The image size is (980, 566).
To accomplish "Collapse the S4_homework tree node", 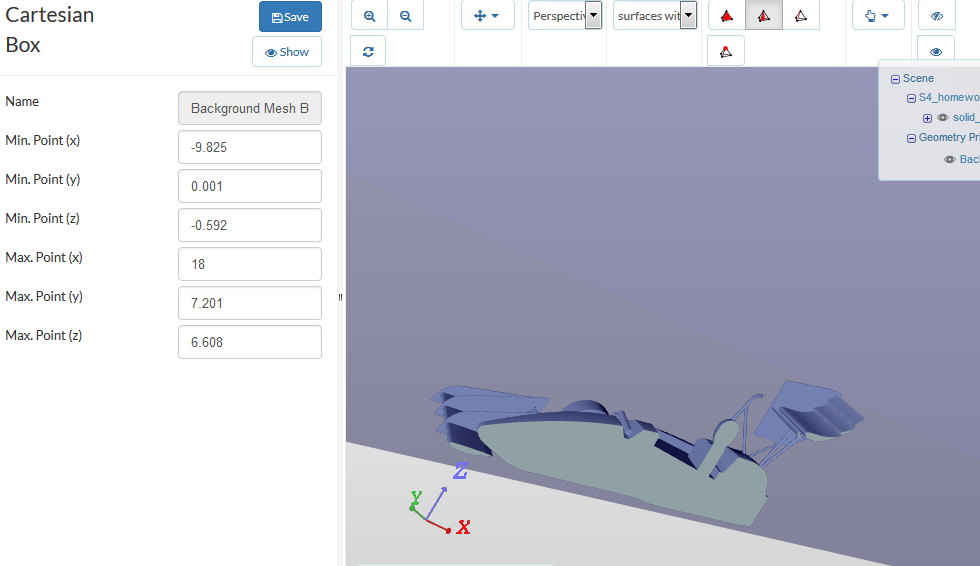I will pos(911,98).
